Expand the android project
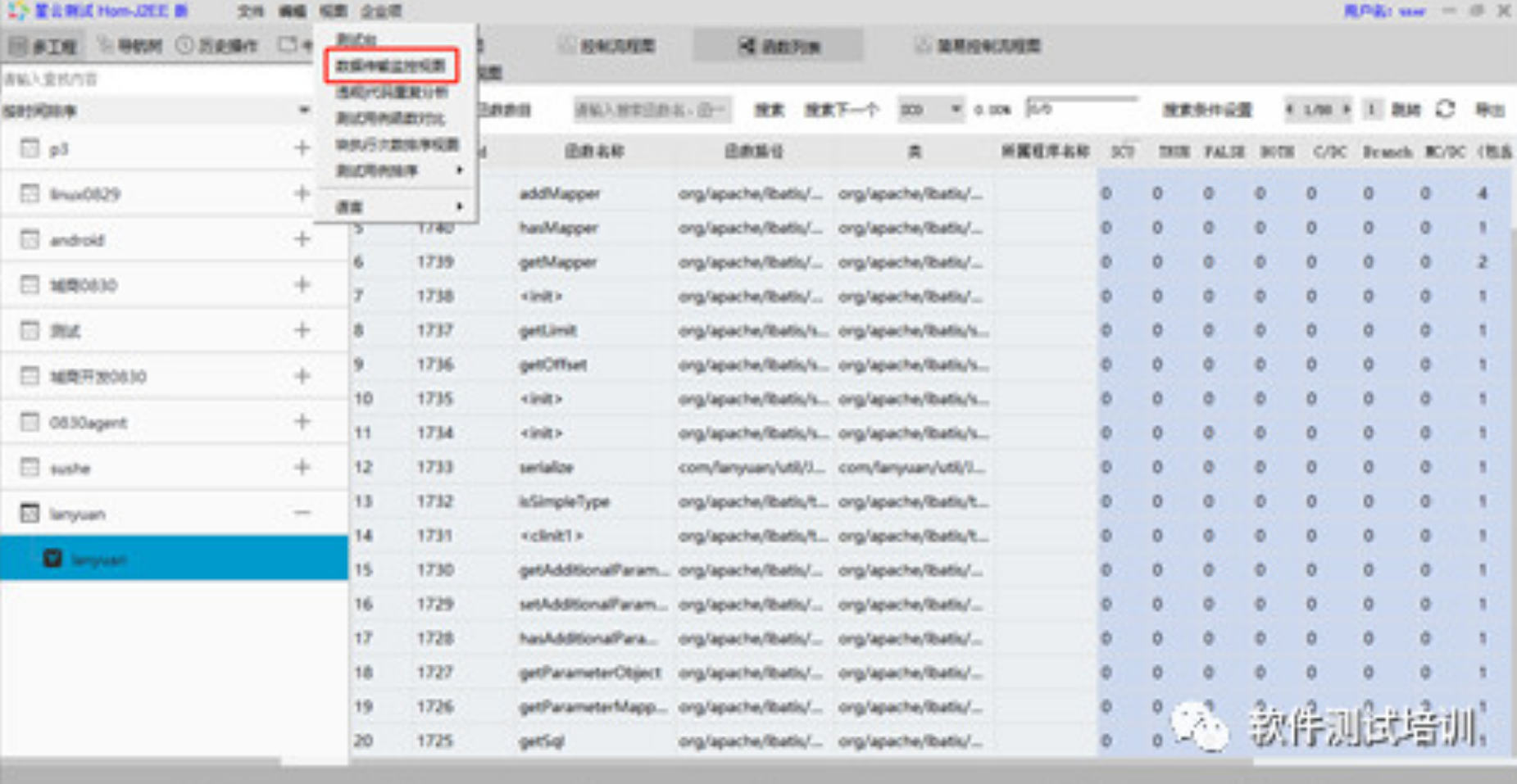 (x=302, y=238)
